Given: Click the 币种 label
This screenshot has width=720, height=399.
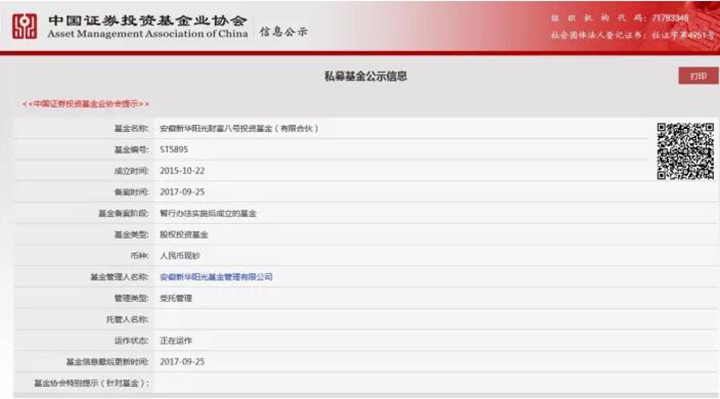Looking at the screenshot, I should [x=140, y=256].
